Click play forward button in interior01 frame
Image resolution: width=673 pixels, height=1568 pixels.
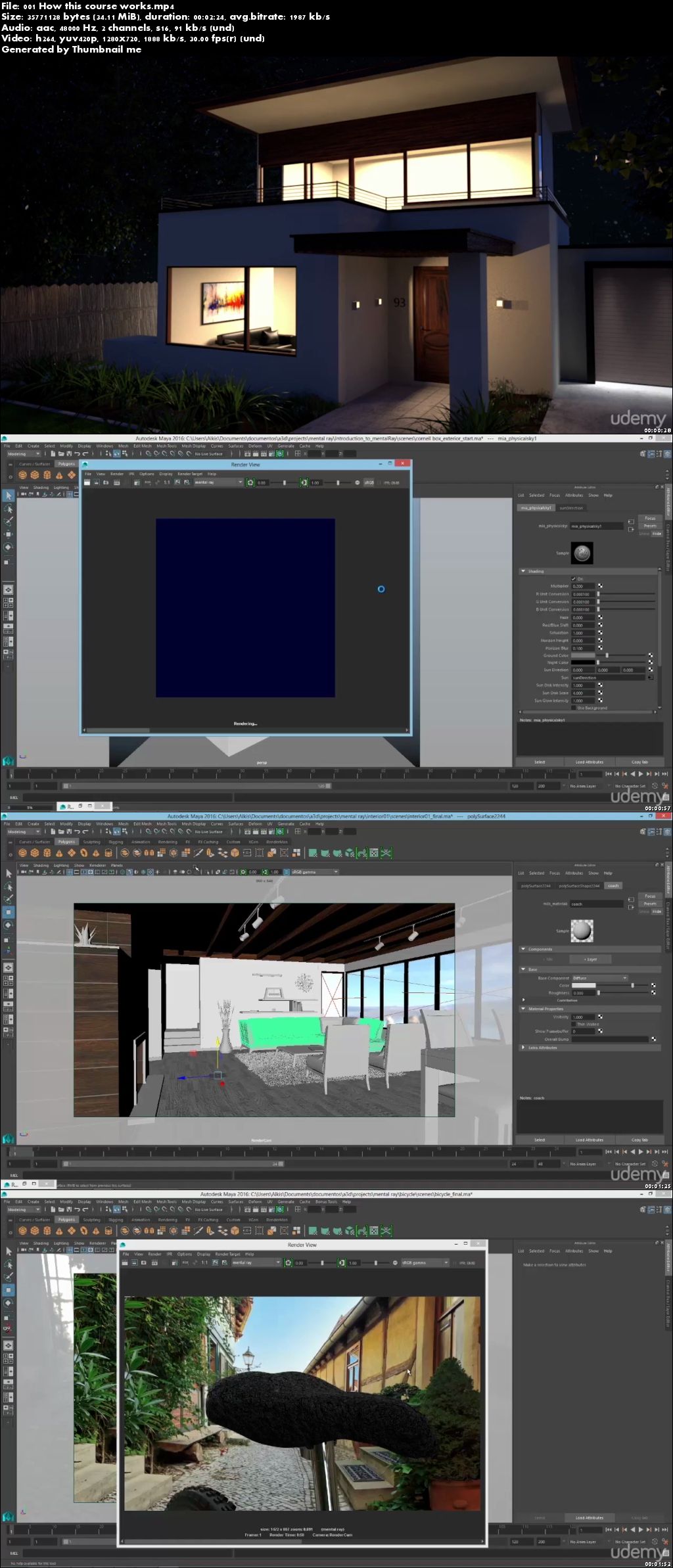coord(641,1151)
